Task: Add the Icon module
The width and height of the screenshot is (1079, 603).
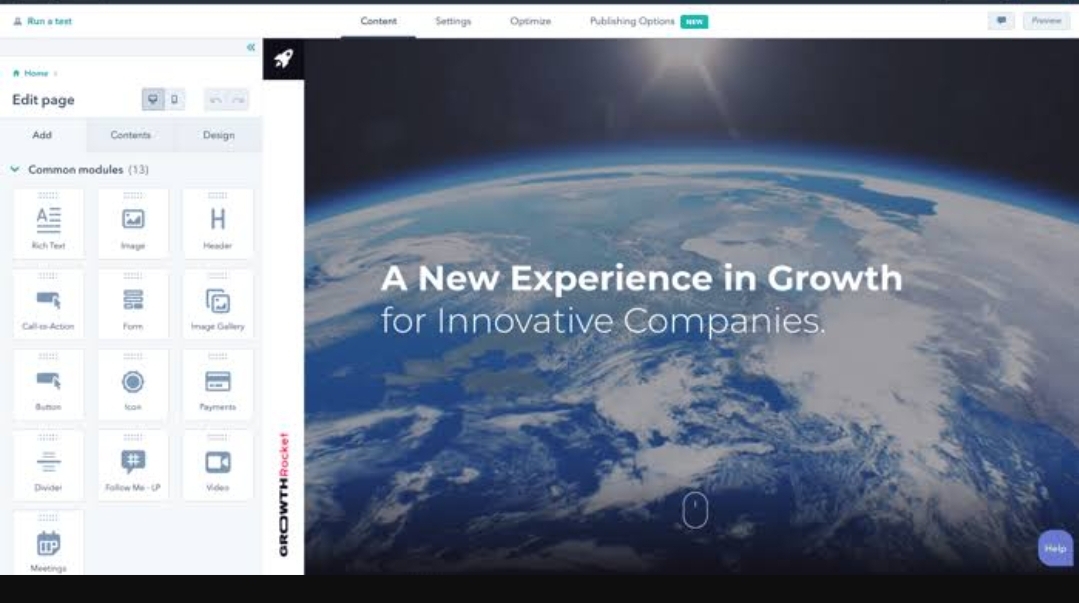Action: 133,385
